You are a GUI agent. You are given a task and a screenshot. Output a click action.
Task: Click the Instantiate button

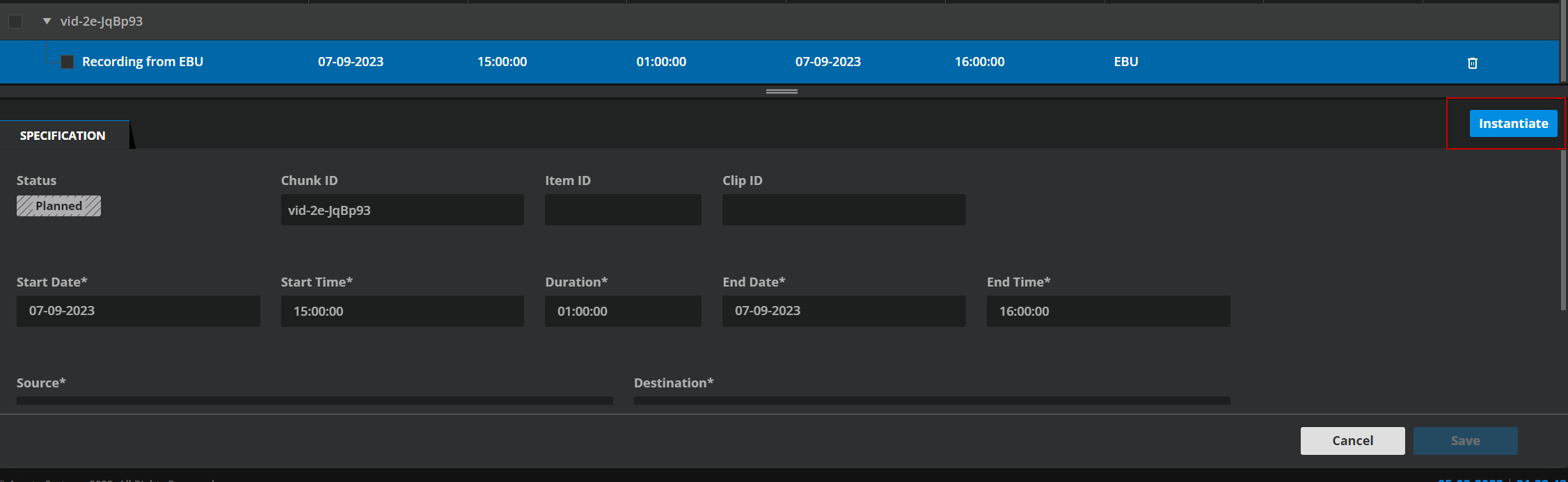click(x=1512, y=124)
